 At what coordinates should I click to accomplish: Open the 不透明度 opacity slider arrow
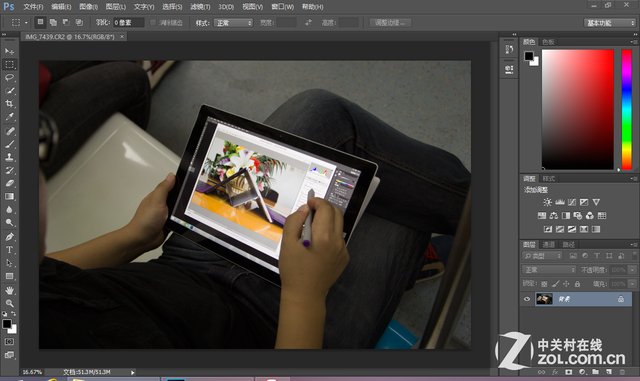coord(632,270)
